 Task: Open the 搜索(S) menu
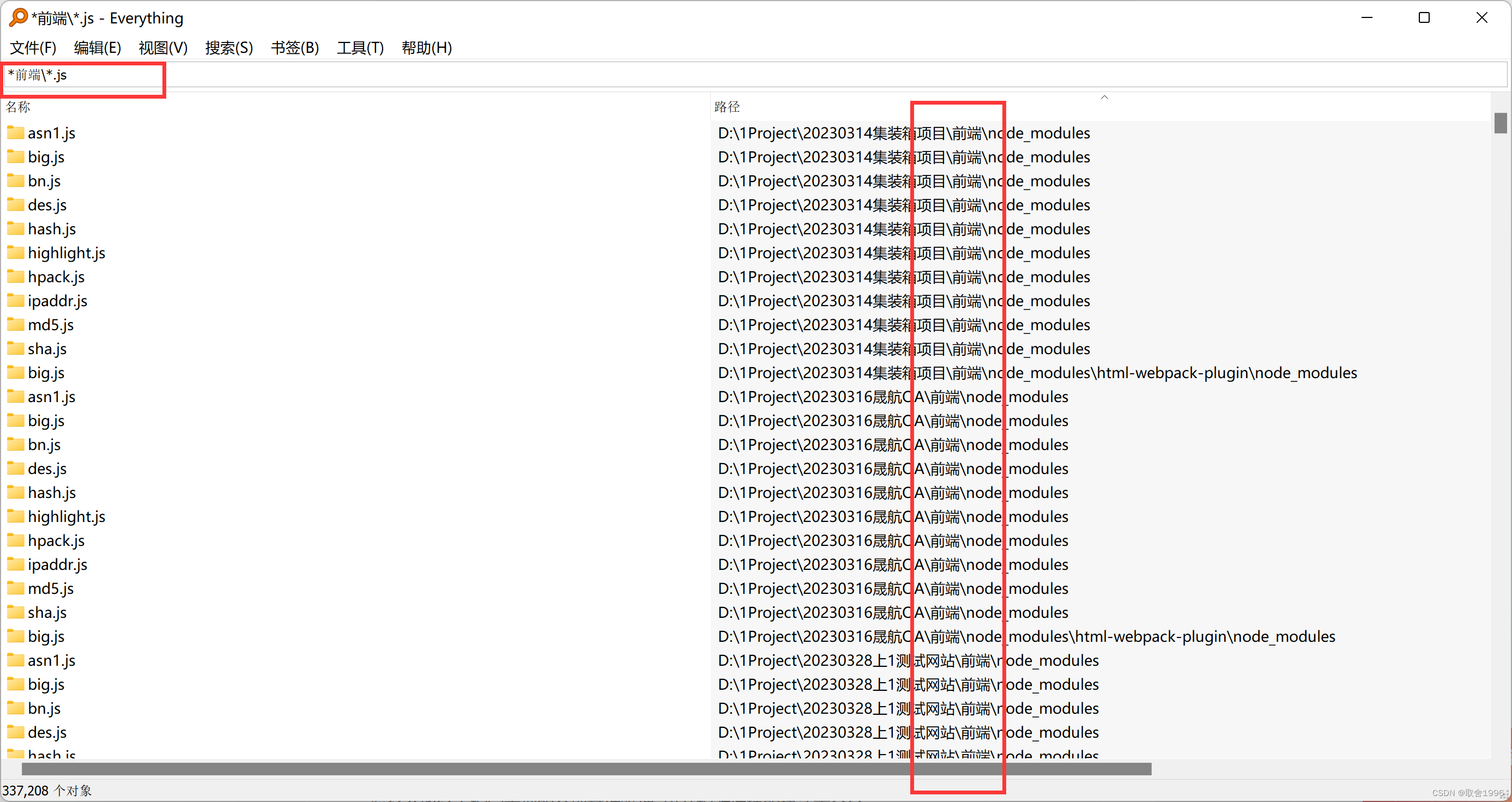click(x=229, y=47)
